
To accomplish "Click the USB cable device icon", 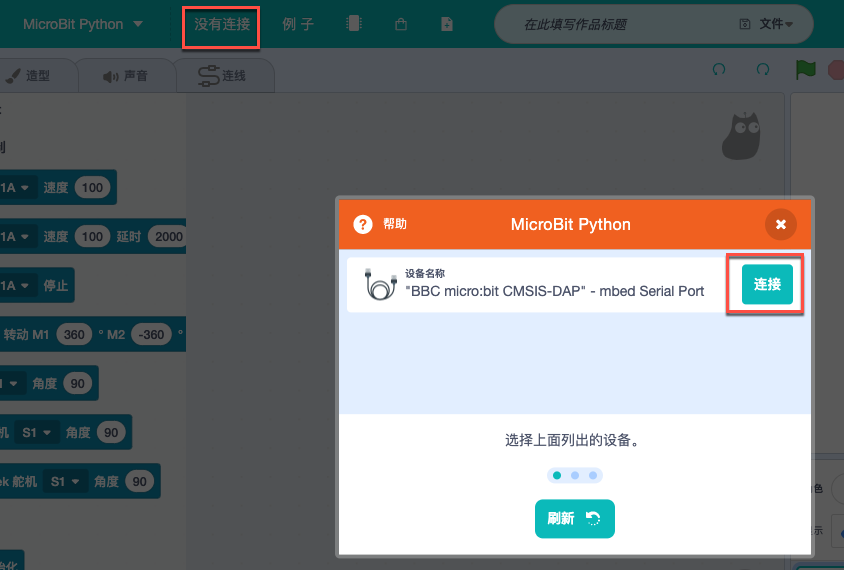I will point(381,284).
